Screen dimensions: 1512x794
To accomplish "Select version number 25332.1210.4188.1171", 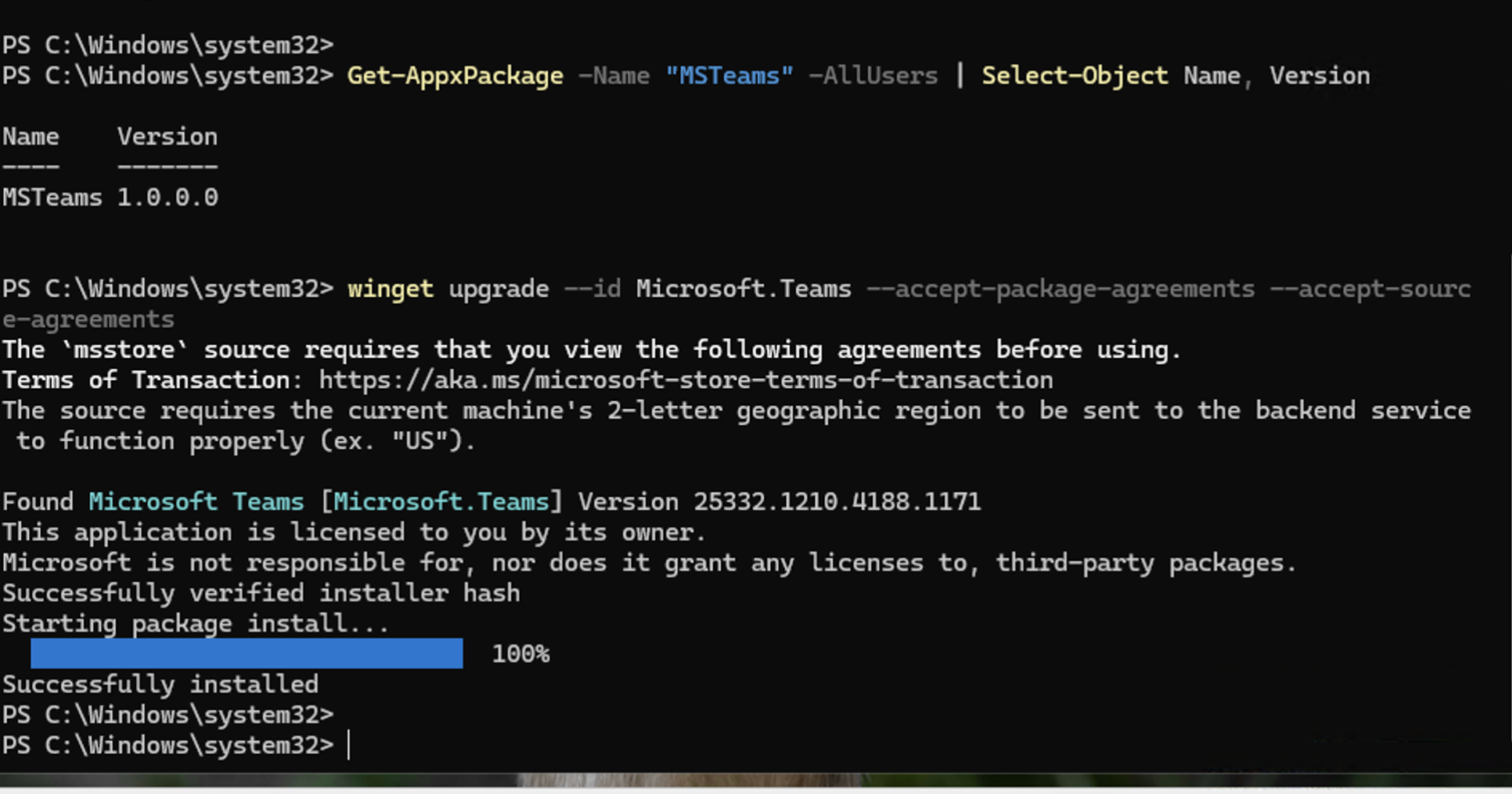I will [x=837, y=502].
